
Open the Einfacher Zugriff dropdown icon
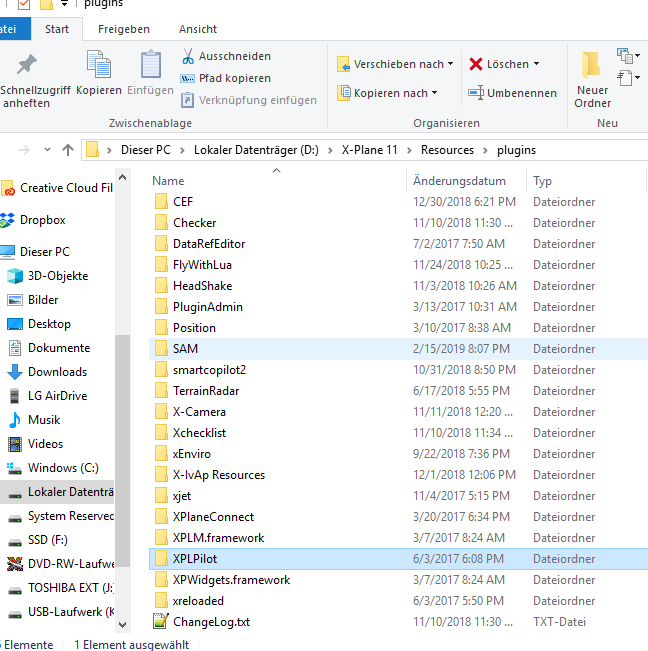(x=628, y=78)
